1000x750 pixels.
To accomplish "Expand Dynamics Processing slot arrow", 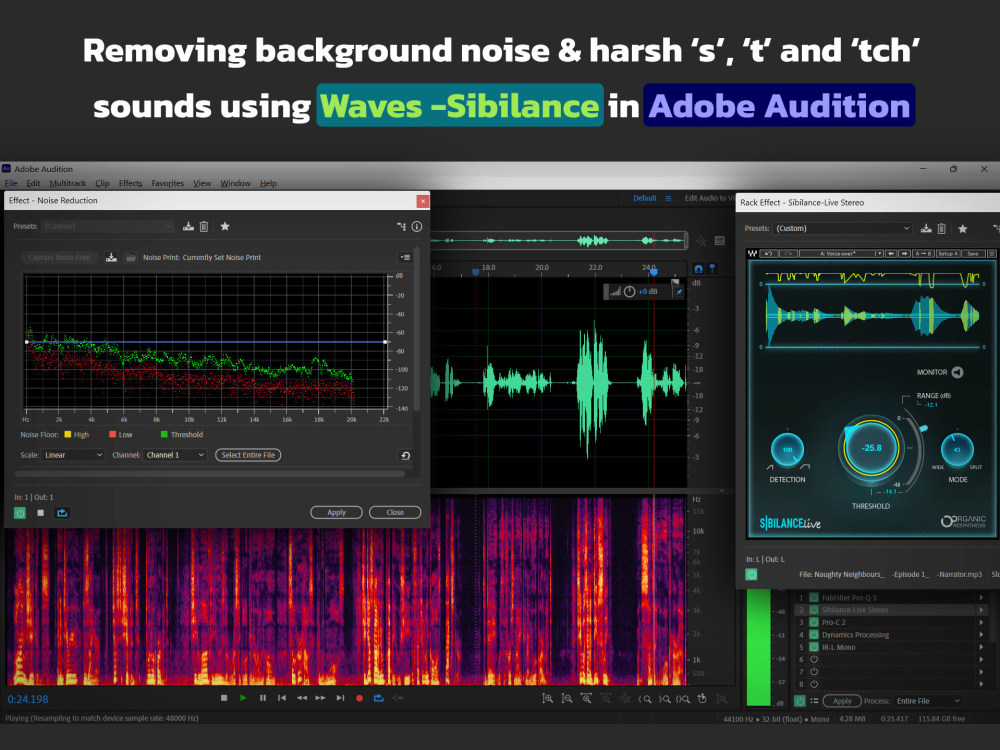I will [x=982, y=635].
